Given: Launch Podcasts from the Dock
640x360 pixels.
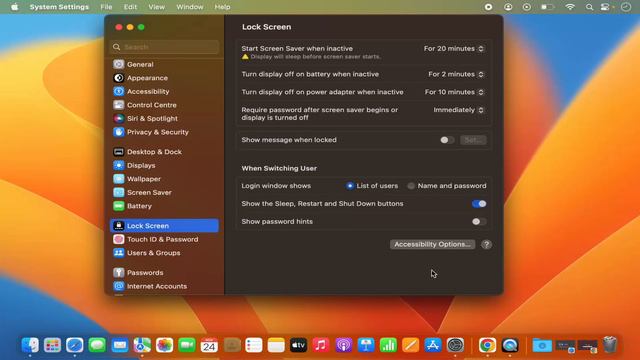Looking at the screenshot, I should 344,345.
